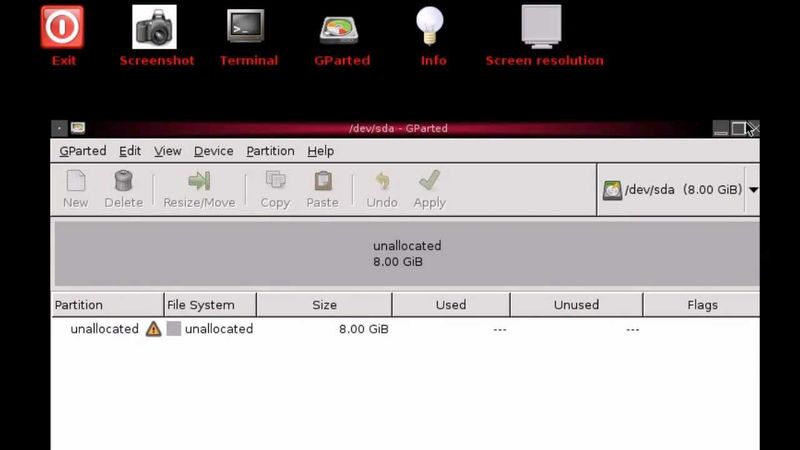This screenshot has width=800, height=450.
Task: Click the Apply checkmark toolbar button
Action: 430,189
